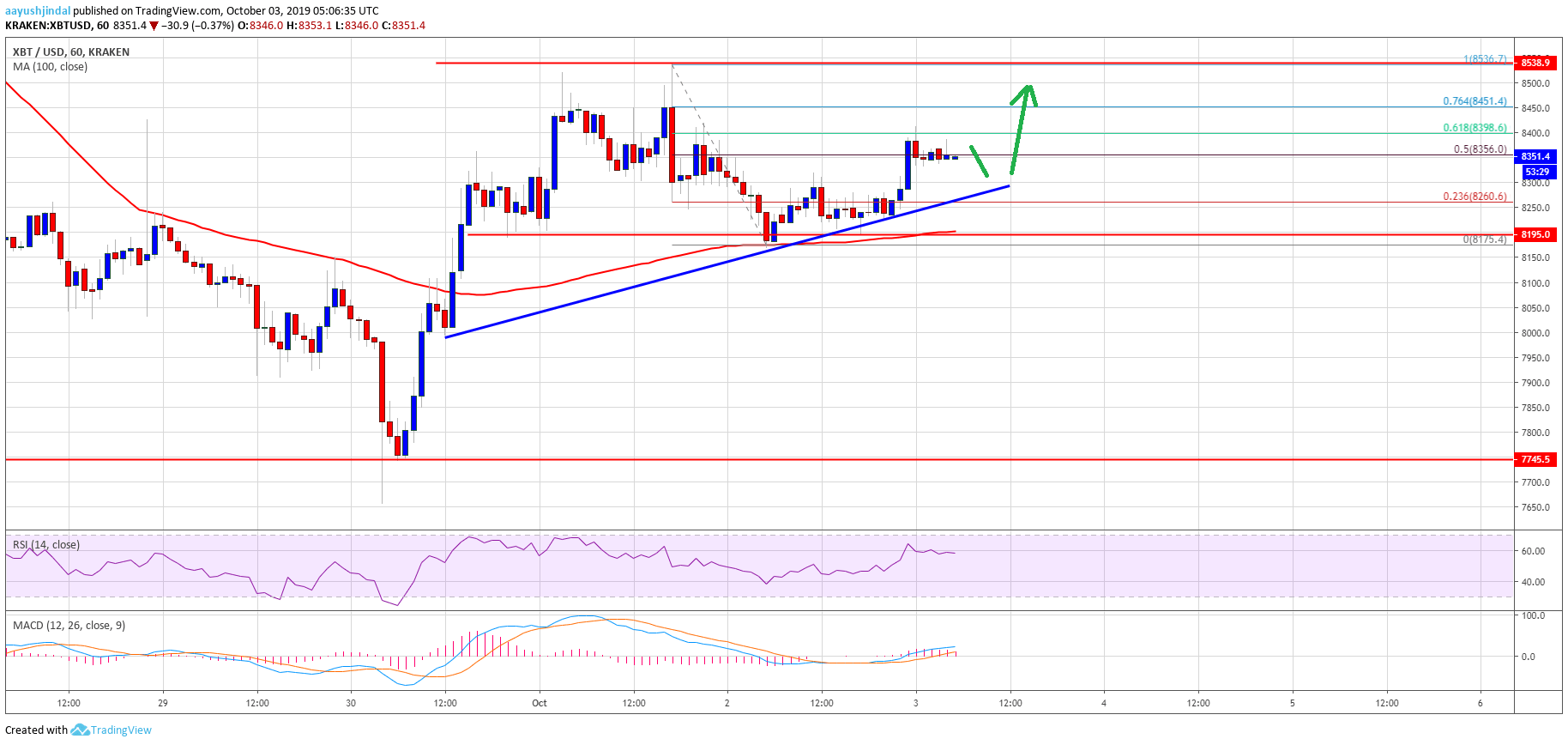1568x745 pixels.
Task: Click the TradingView link text at bottom
Action: (121, 730)
